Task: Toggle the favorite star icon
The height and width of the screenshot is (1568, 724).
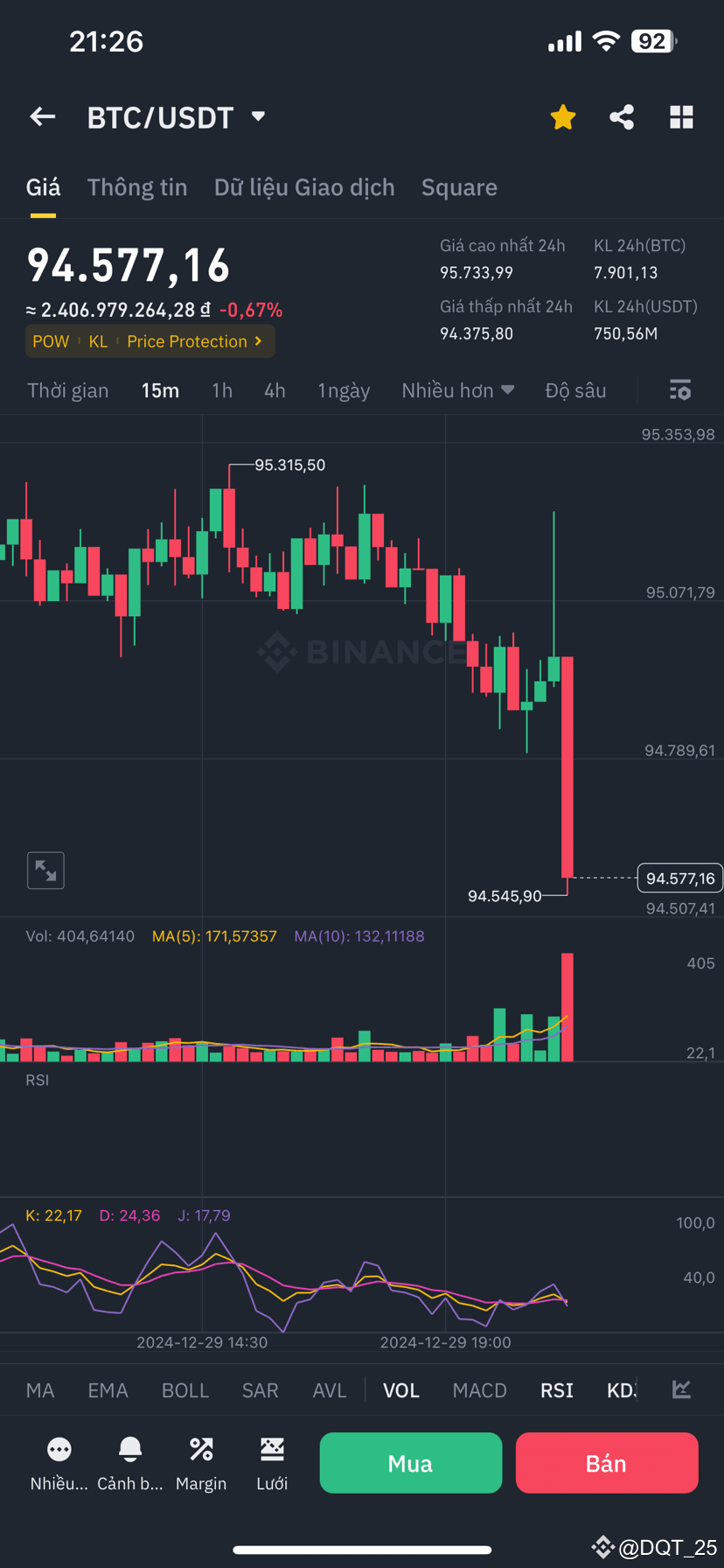Action: coord(563,117)
